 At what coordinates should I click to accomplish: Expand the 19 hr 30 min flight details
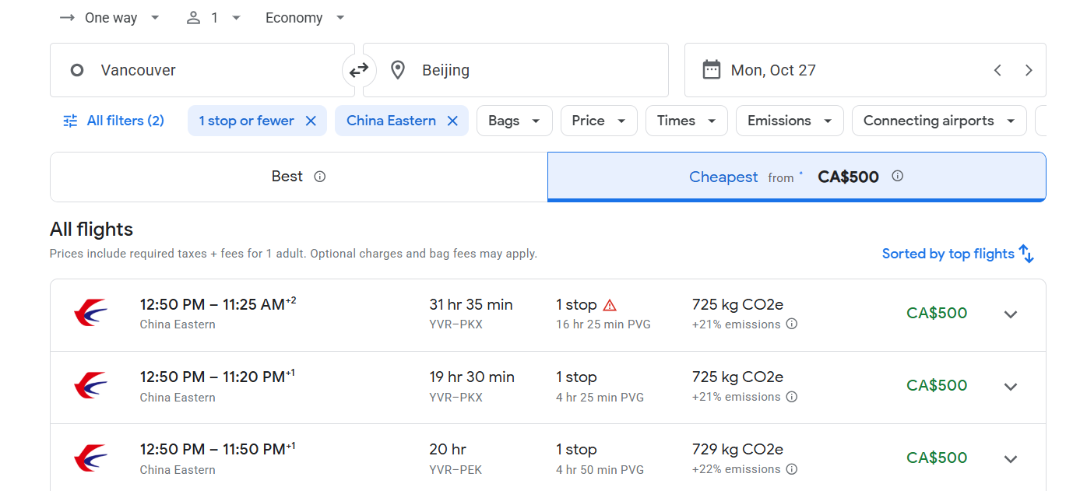point(1010,386)
